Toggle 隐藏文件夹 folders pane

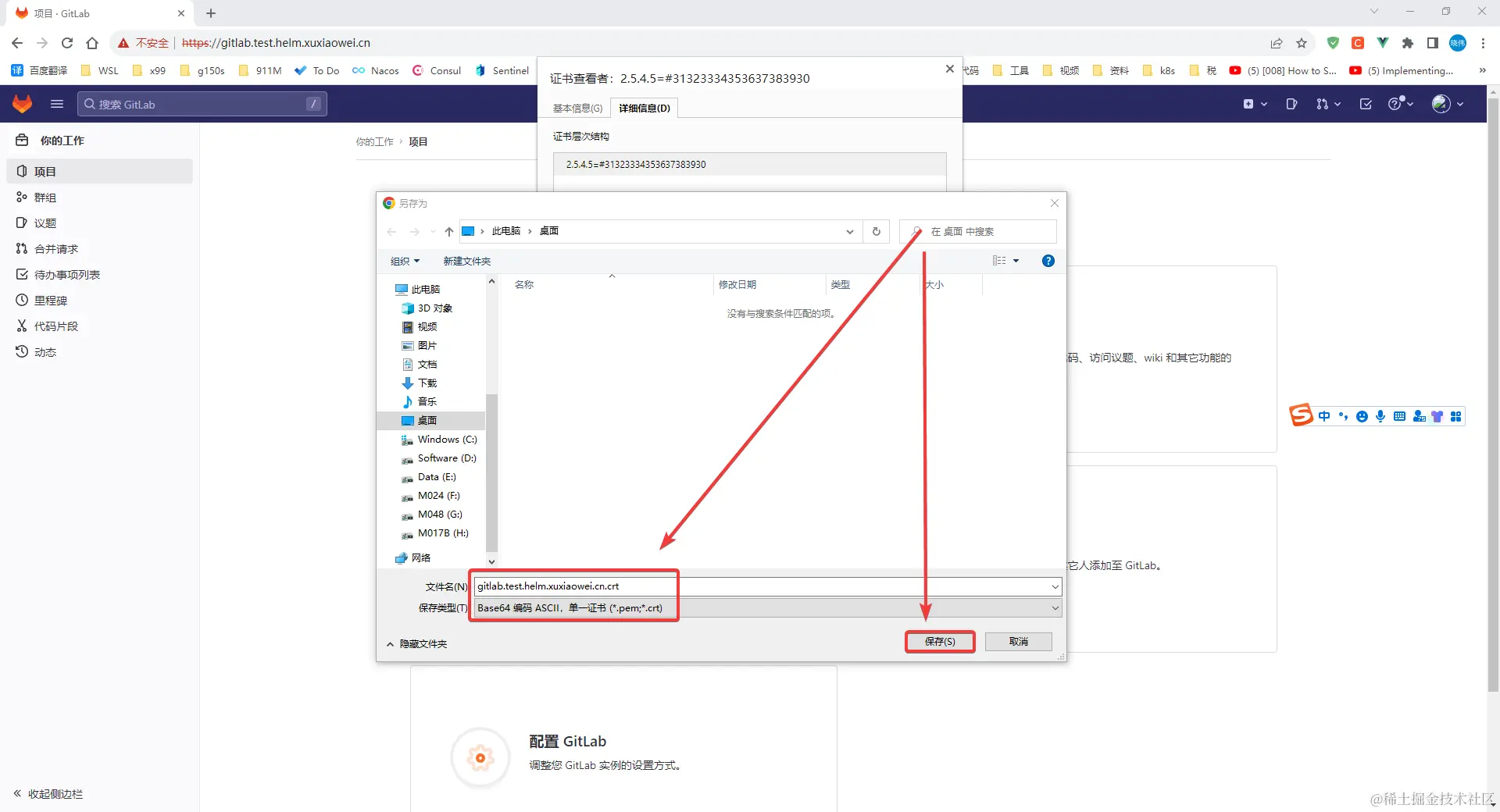click(x=417, y=644)
